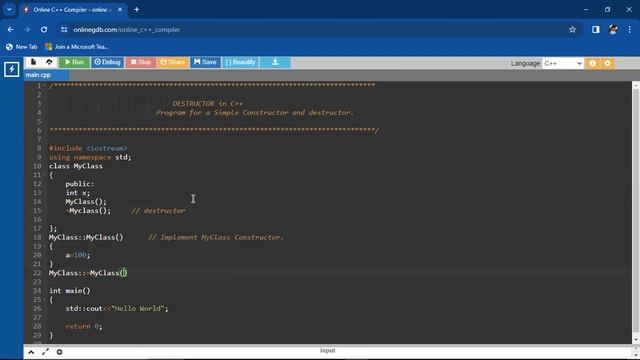Image resolution: width=640 pixels, height=360 pixels.
Task: Click '#include <iostream>' on line 8
Action: tap(88, 148)
